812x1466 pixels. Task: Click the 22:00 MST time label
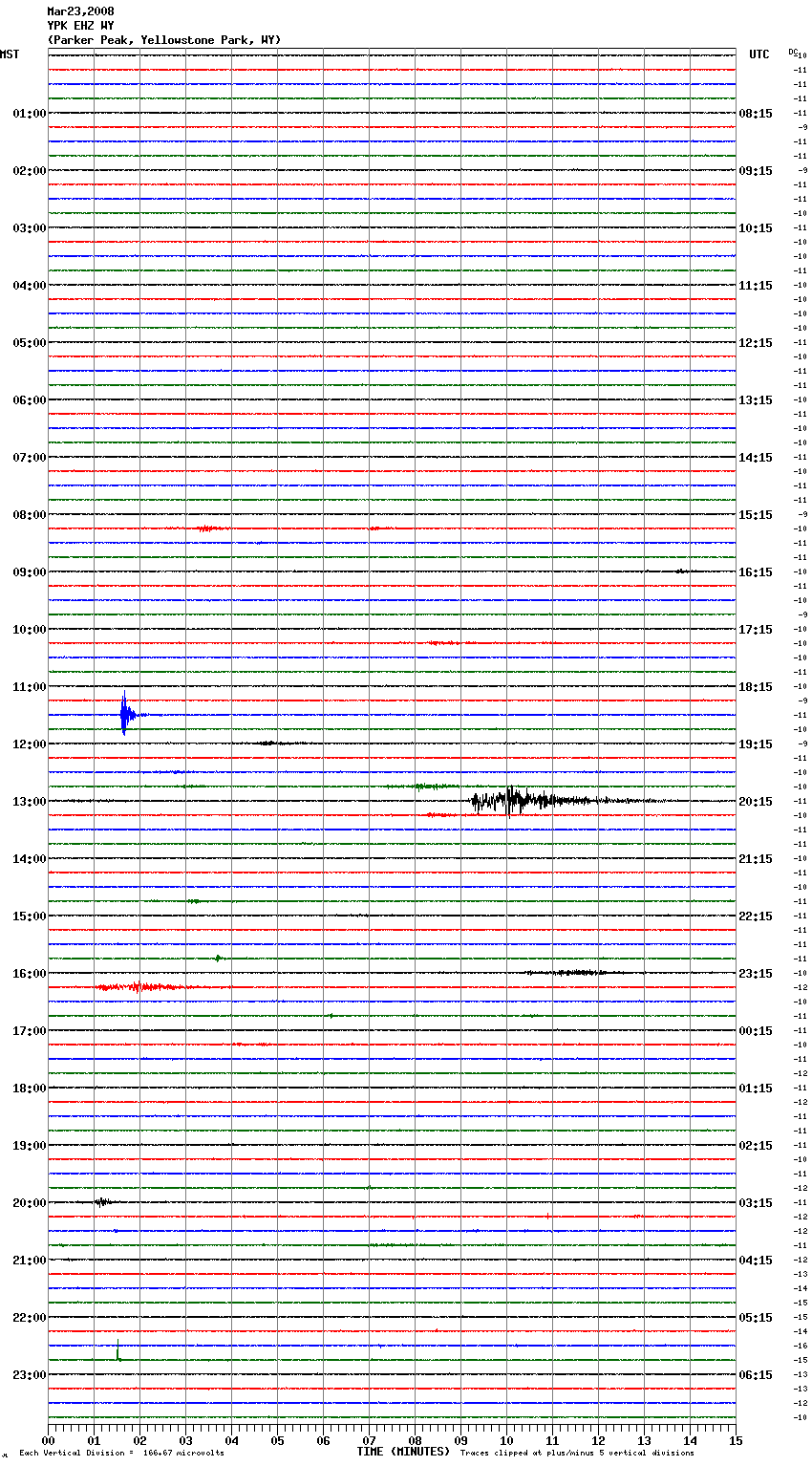coord(30,1318)
